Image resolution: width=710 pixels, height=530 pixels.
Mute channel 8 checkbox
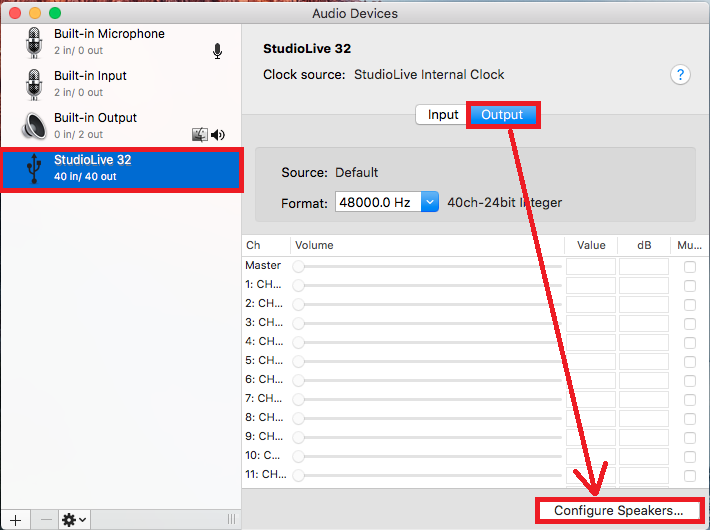point(690,419)
